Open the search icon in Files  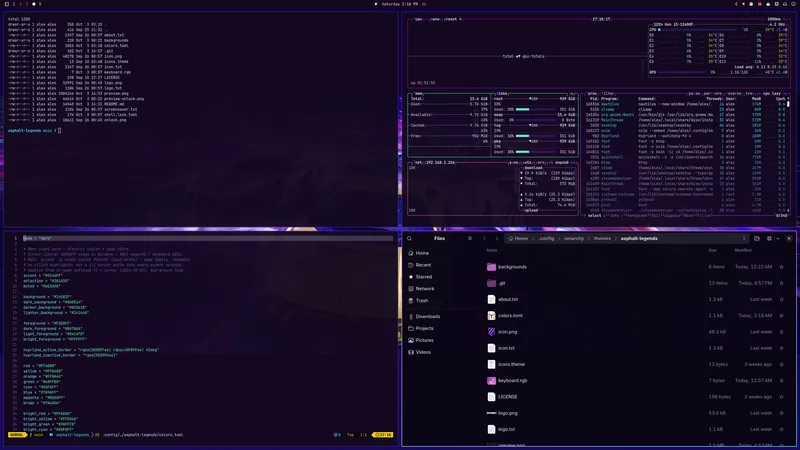(x=409, y=238)
